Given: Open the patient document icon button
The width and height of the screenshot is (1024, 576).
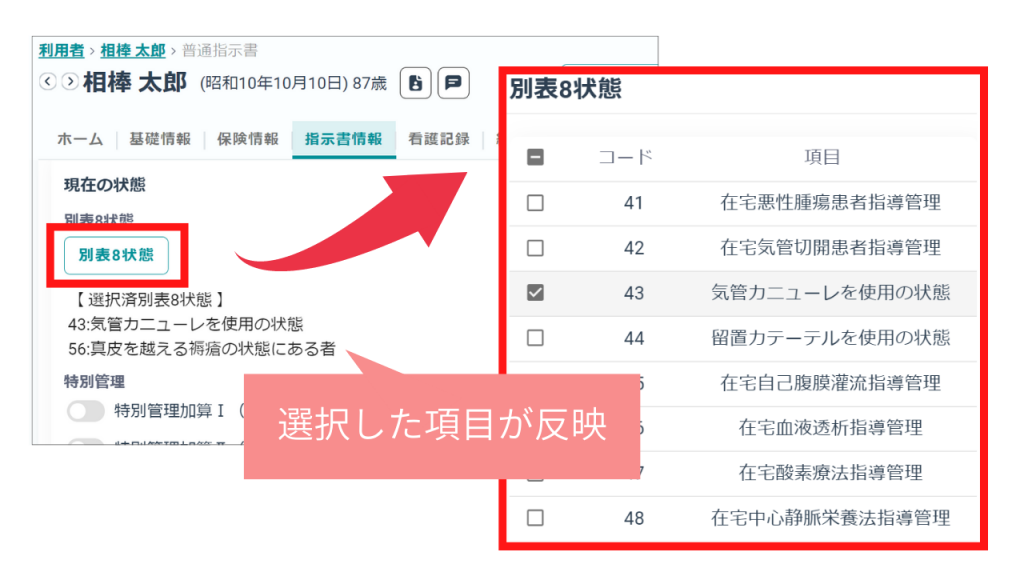Looking at the screenshot, I should (416, 83).
